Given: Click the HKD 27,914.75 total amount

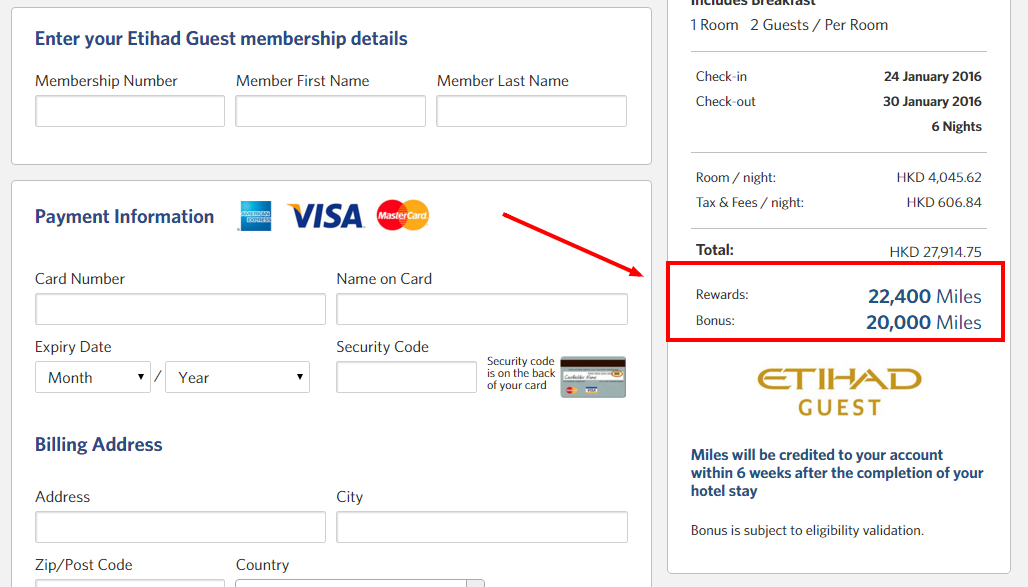Looking at the screenshot, I should coord(936,252).
